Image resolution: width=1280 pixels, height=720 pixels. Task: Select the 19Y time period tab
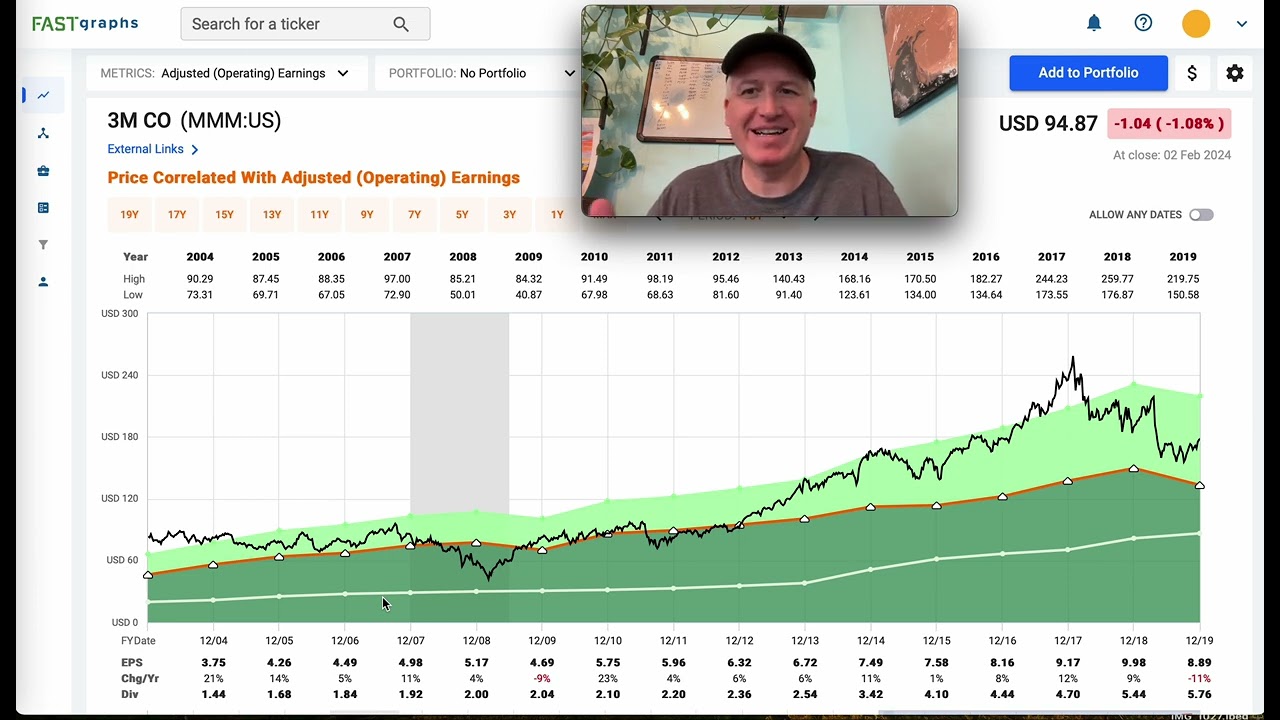(129, 215)
